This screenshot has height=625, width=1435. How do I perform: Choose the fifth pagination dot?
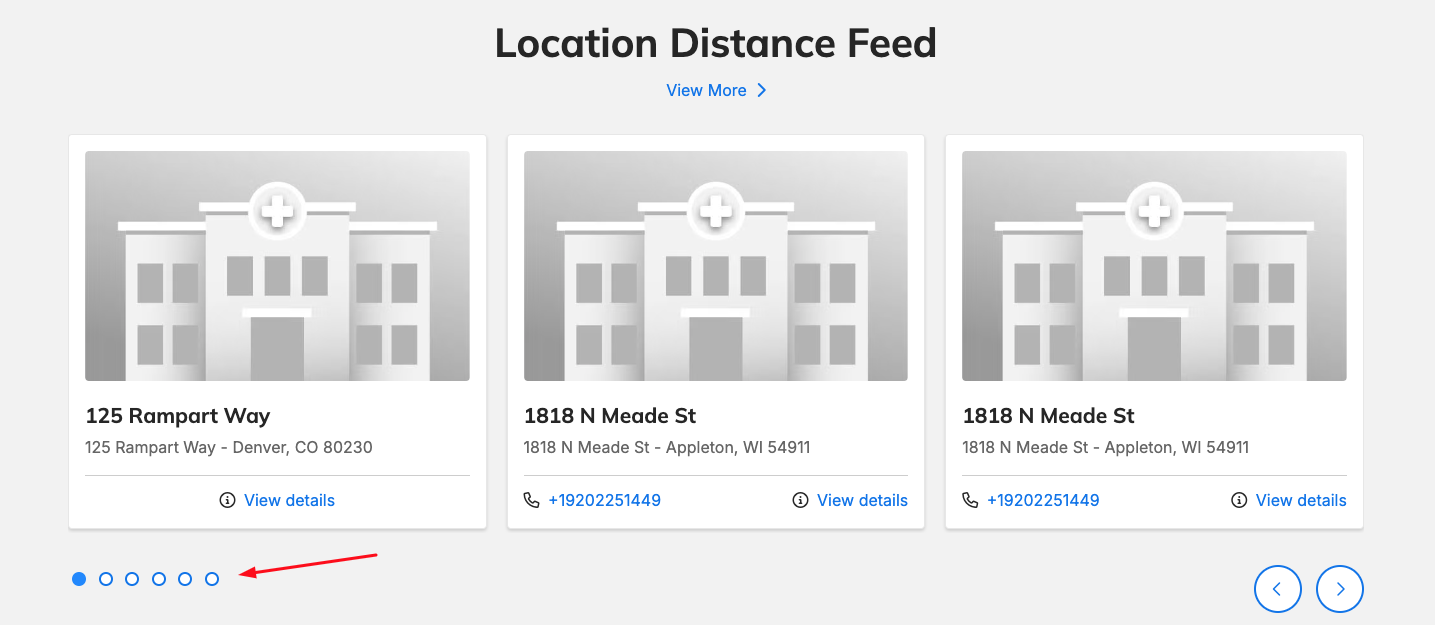tap(185, 579)
